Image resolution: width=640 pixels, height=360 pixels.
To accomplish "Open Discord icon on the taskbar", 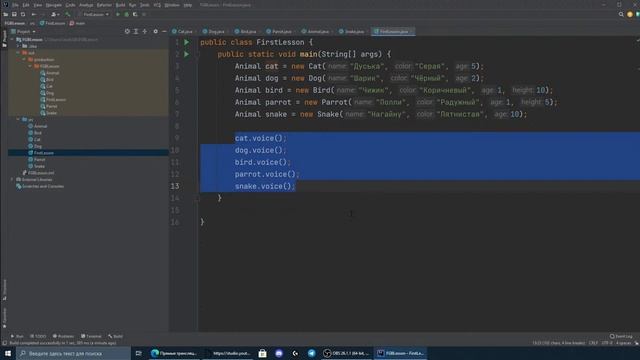I will click(279, 353).
